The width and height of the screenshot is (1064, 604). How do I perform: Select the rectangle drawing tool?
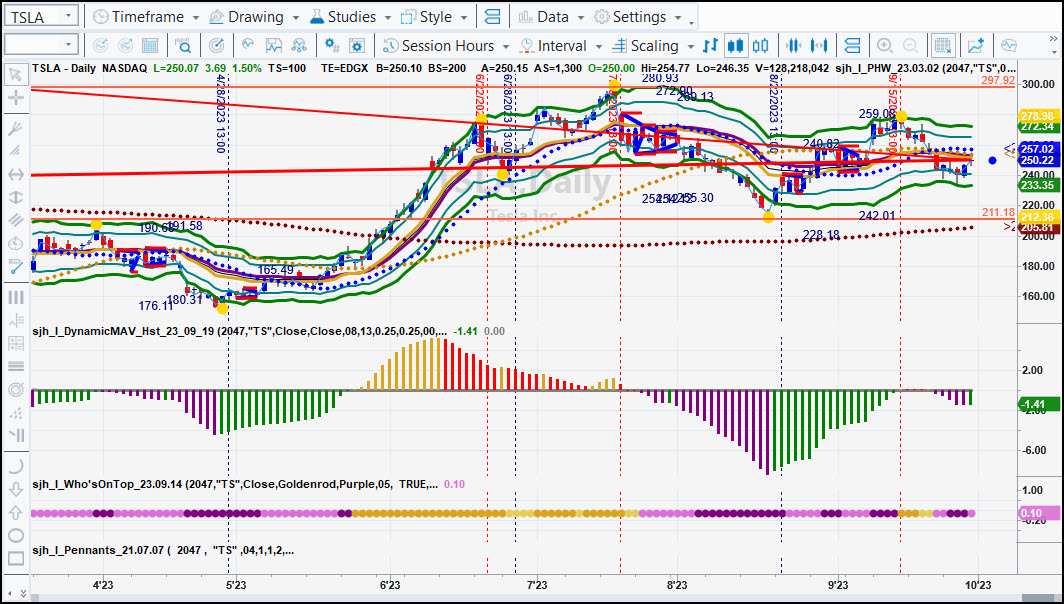(16, 559)
